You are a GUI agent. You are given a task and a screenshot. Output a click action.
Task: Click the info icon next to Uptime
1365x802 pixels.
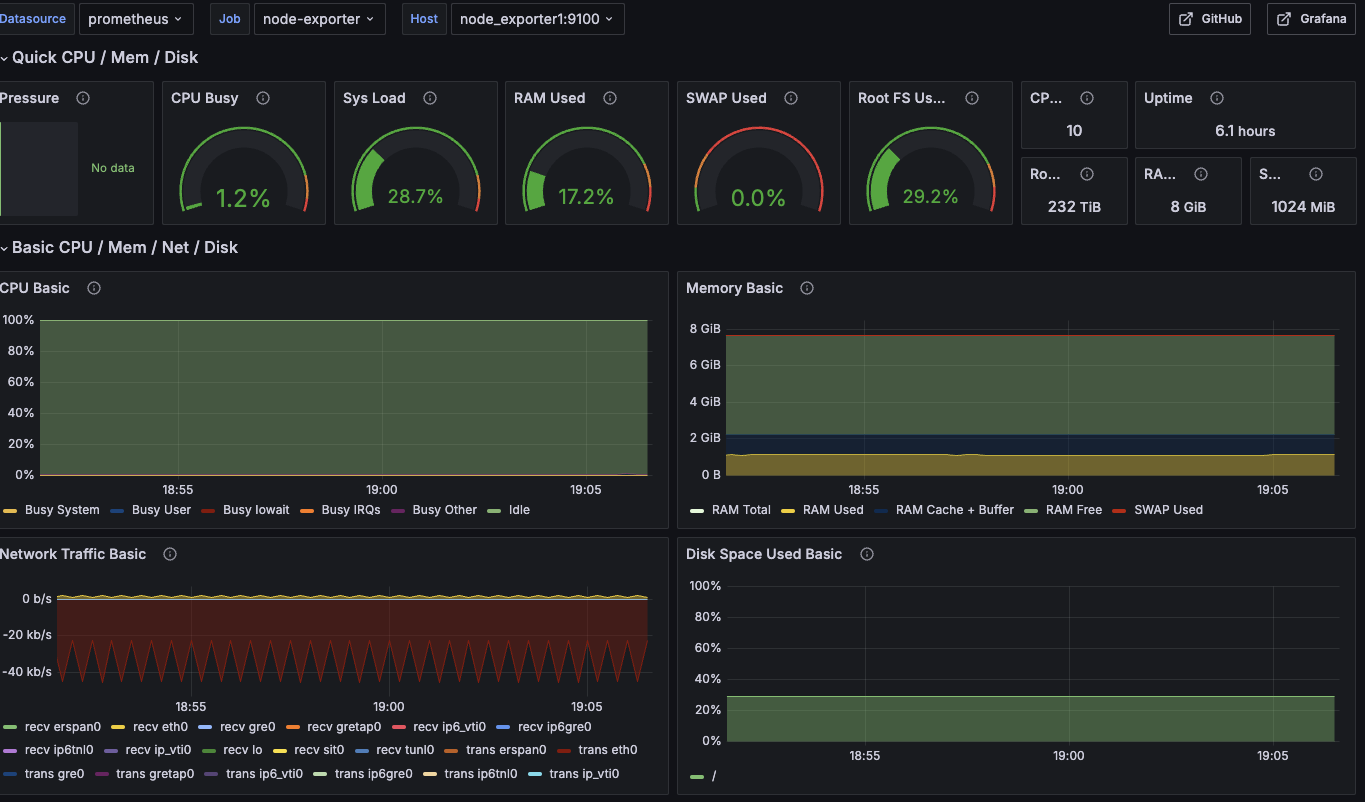[x=1217, y=98]
